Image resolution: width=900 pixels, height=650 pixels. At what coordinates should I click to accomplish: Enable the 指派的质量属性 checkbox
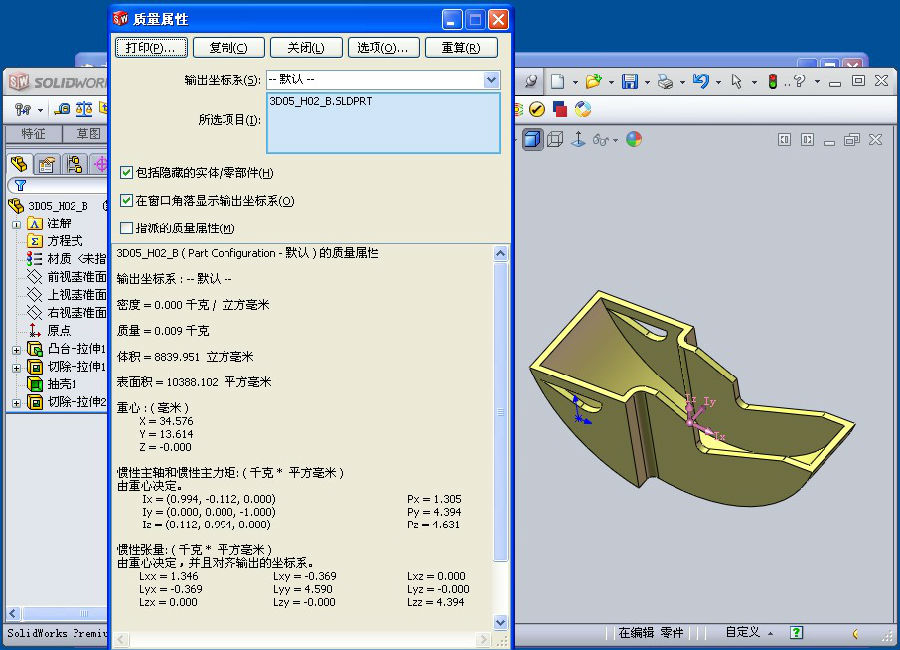click(x=126, y=228)
